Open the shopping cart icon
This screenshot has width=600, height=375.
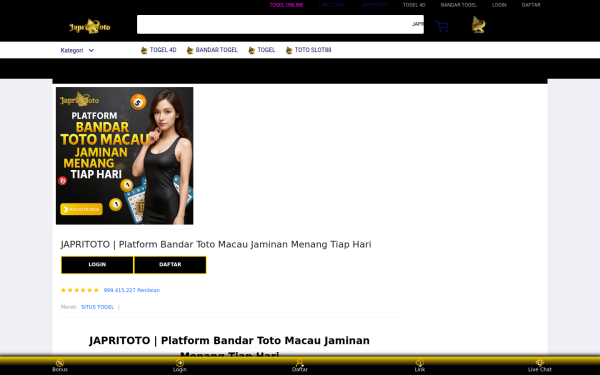pyautogui.click(x=442, y=26)
